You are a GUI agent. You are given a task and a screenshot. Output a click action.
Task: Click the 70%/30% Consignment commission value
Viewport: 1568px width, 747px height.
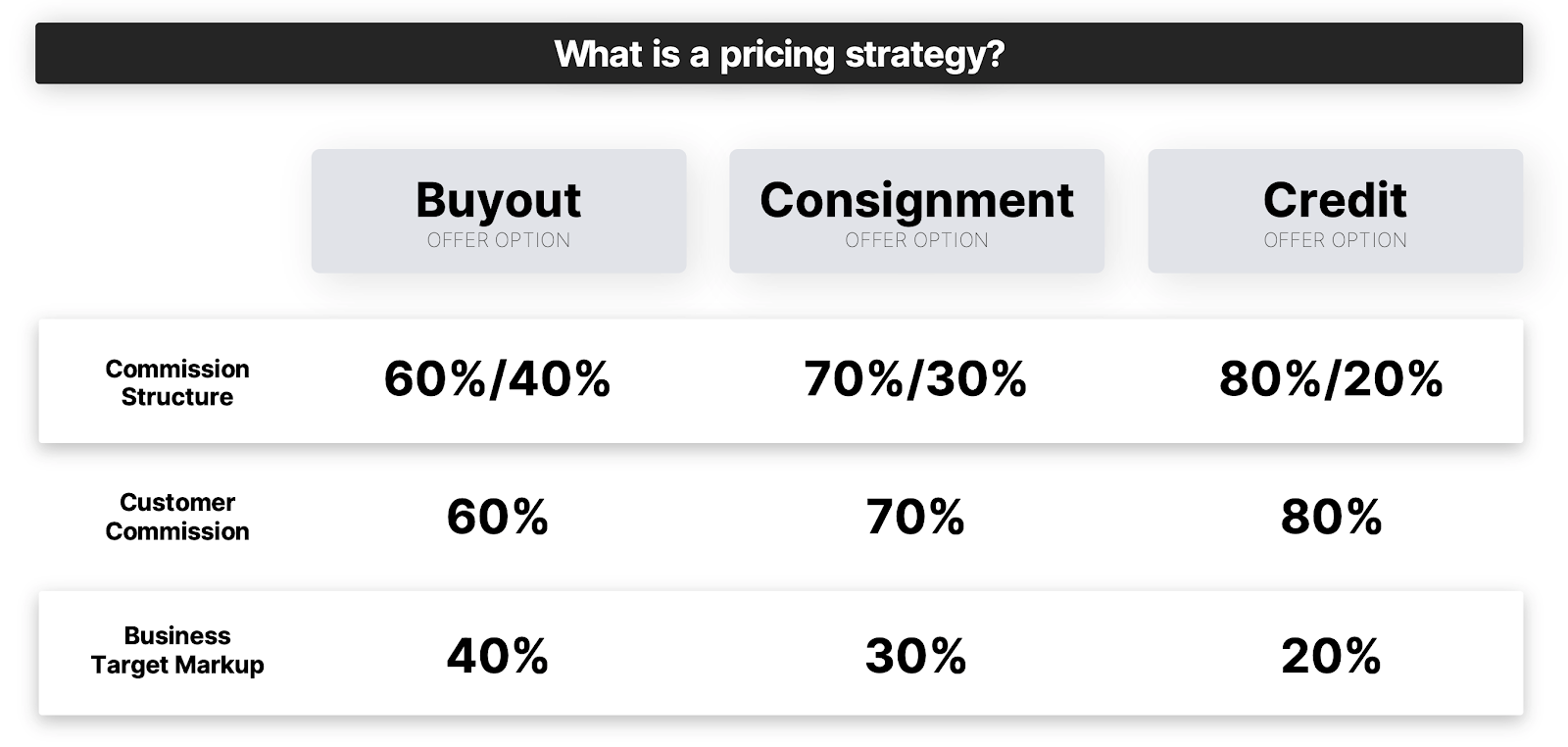[915, 378]
